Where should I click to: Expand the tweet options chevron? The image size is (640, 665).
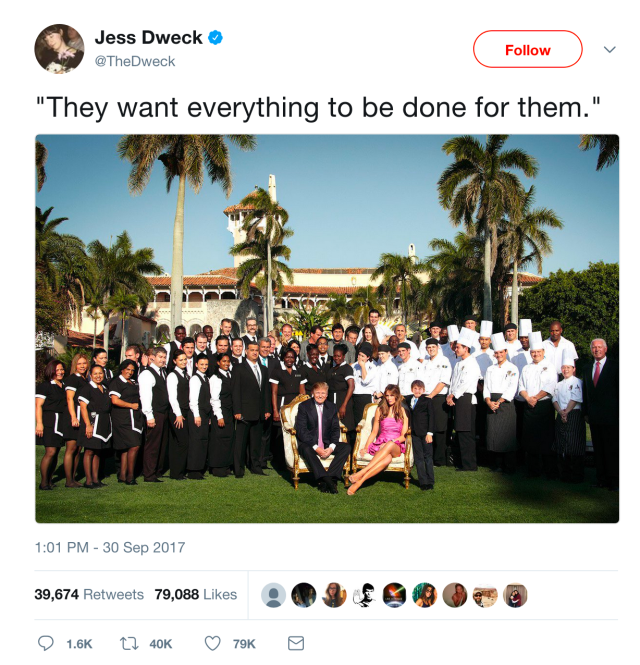[x=609, y=50]
